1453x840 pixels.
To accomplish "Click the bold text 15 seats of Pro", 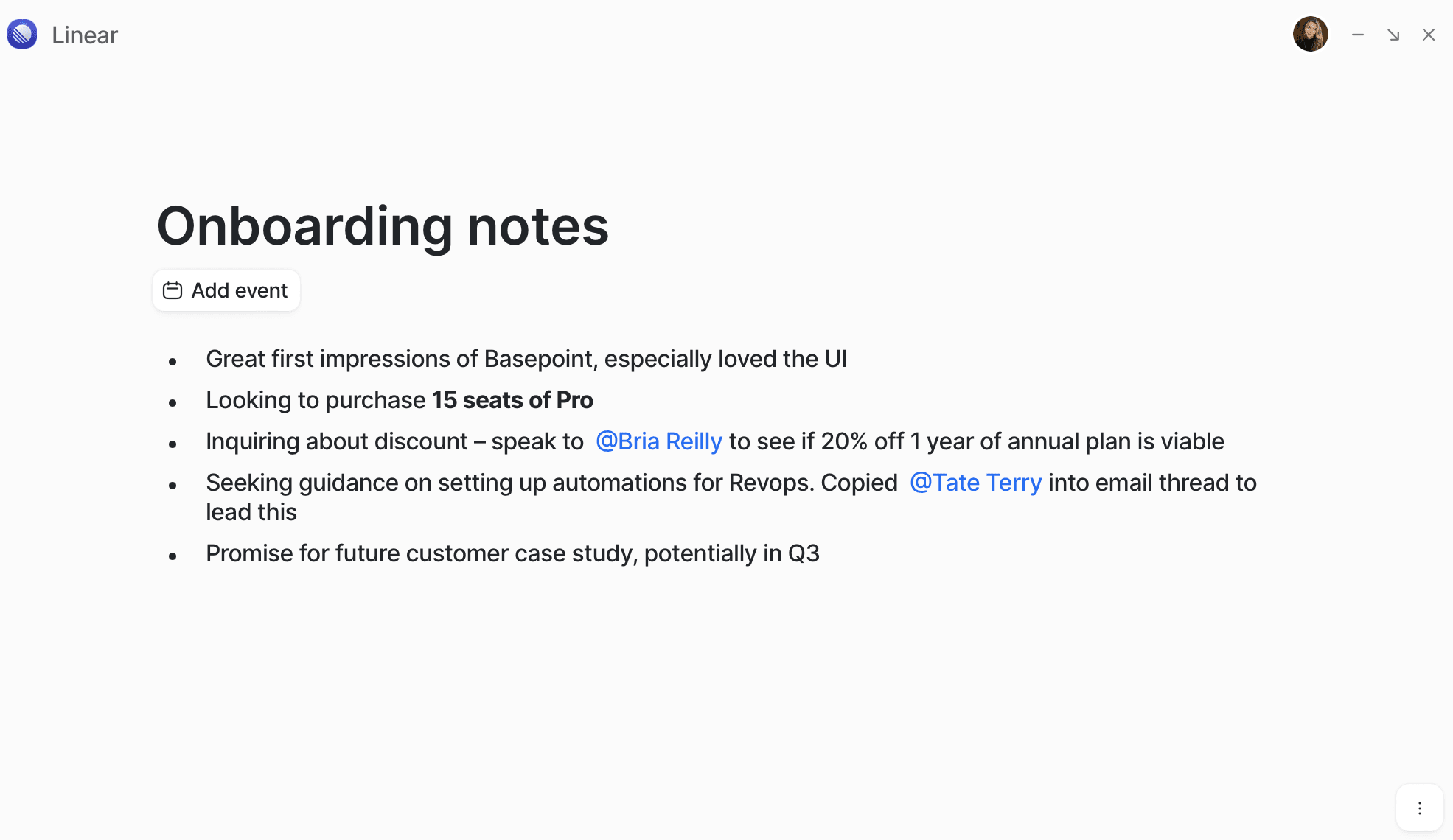I will pyautogui.click(x=512, y=400).
